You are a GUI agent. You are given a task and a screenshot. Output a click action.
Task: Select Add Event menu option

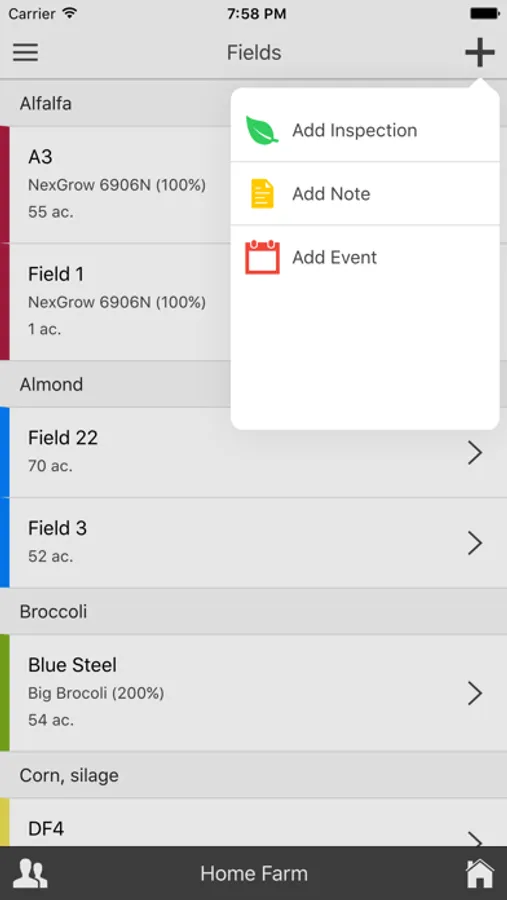[365, 257]
